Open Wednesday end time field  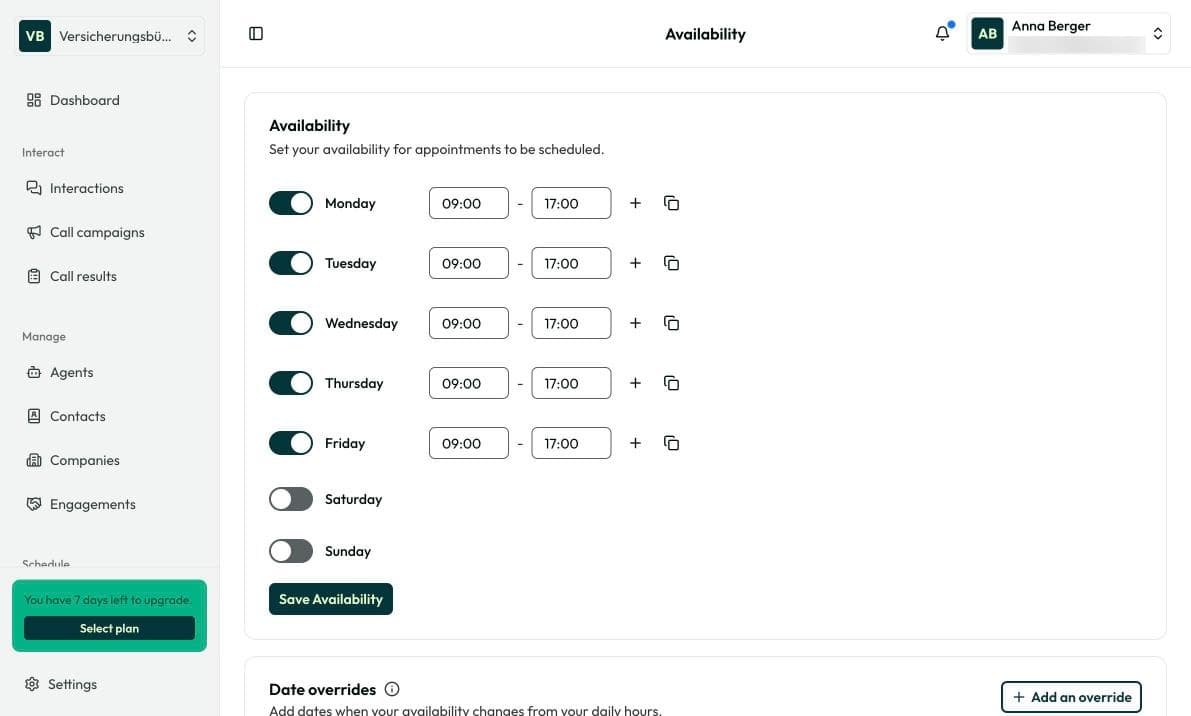[x=571, y=323]
